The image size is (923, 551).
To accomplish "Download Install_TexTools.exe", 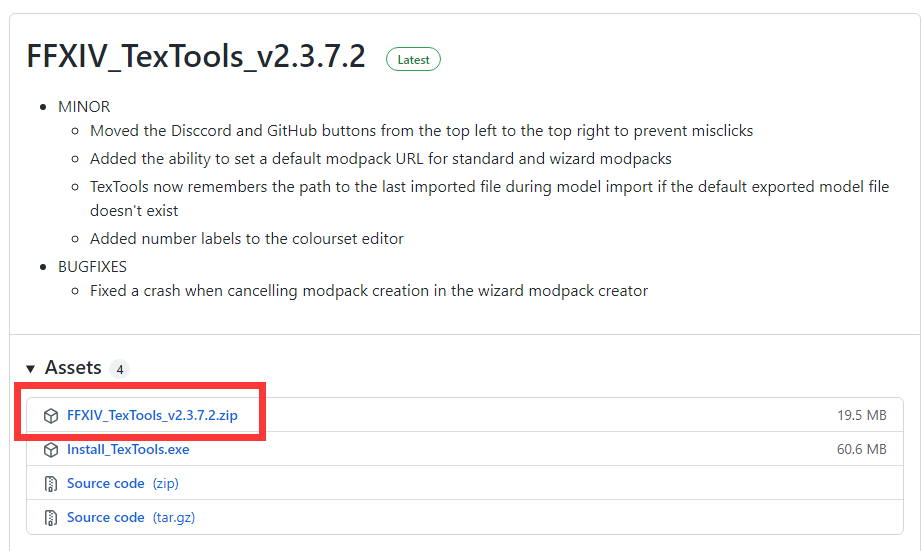I will pyautogui.click(x=128, y=450).
